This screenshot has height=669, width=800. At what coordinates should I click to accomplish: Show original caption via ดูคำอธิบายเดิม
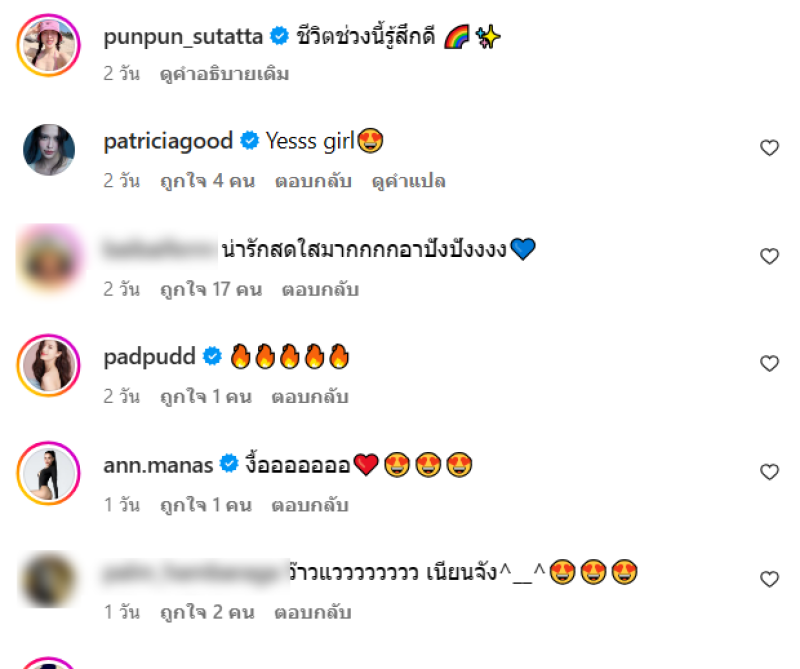(224, 74)
